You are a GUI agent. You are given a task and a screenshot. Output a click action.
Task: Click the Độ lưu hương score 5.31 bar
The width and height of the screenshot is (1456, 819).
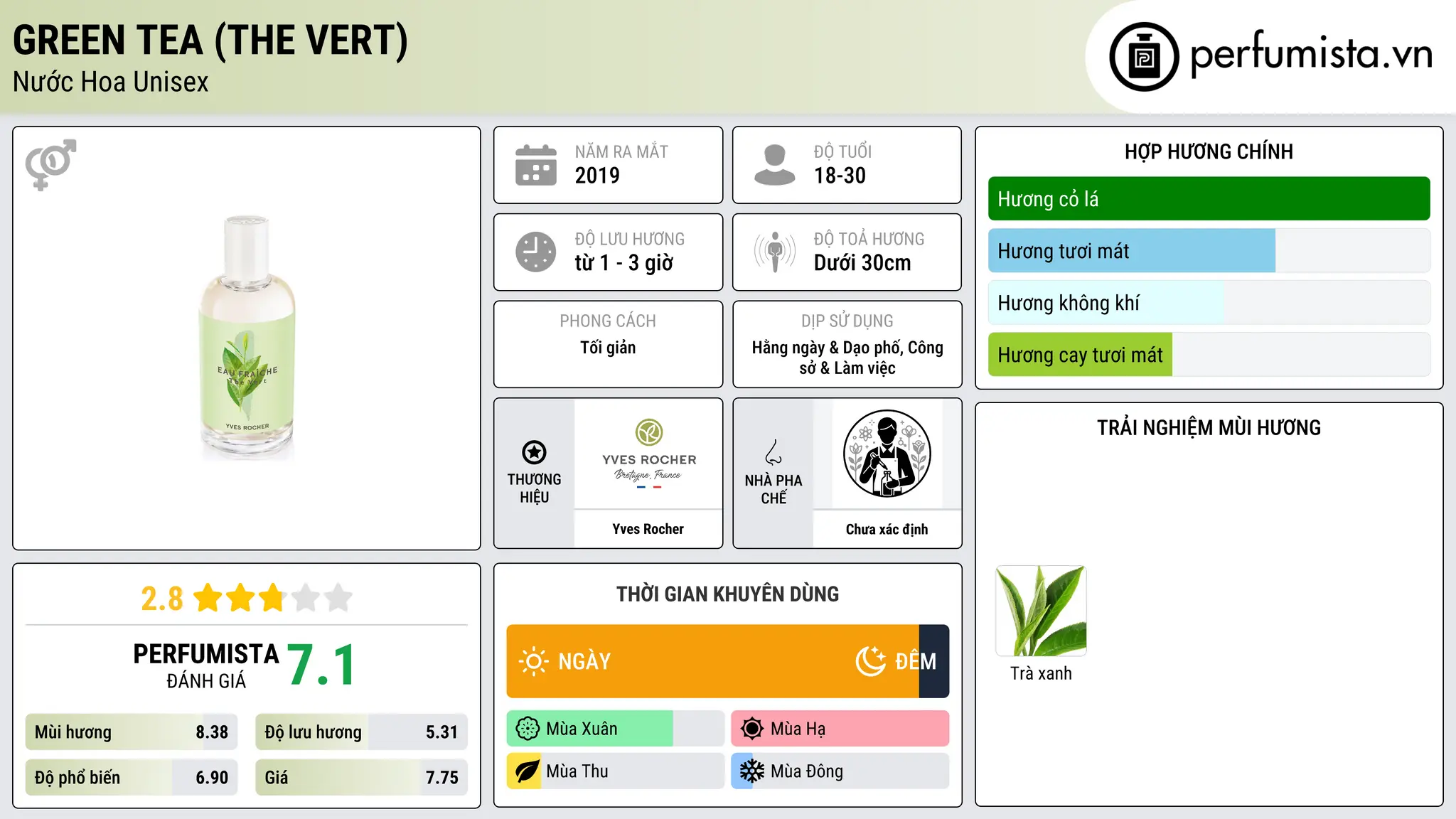point(361,732)
